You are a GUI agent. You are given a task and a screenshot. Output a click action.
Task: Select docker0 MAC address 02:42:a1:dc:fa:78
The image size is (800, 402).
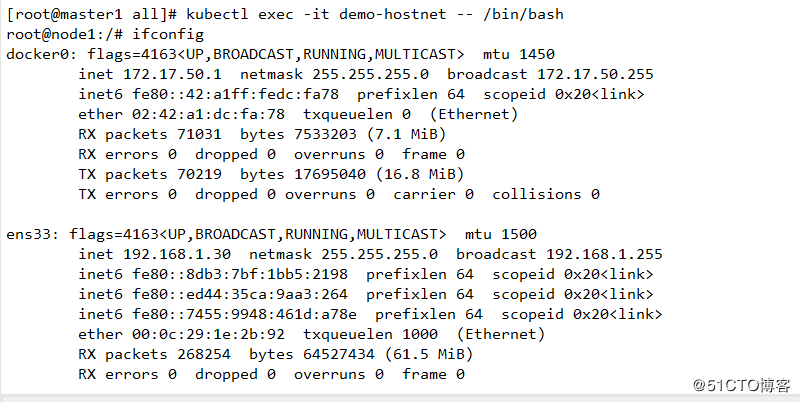click(x=208, y=114)
